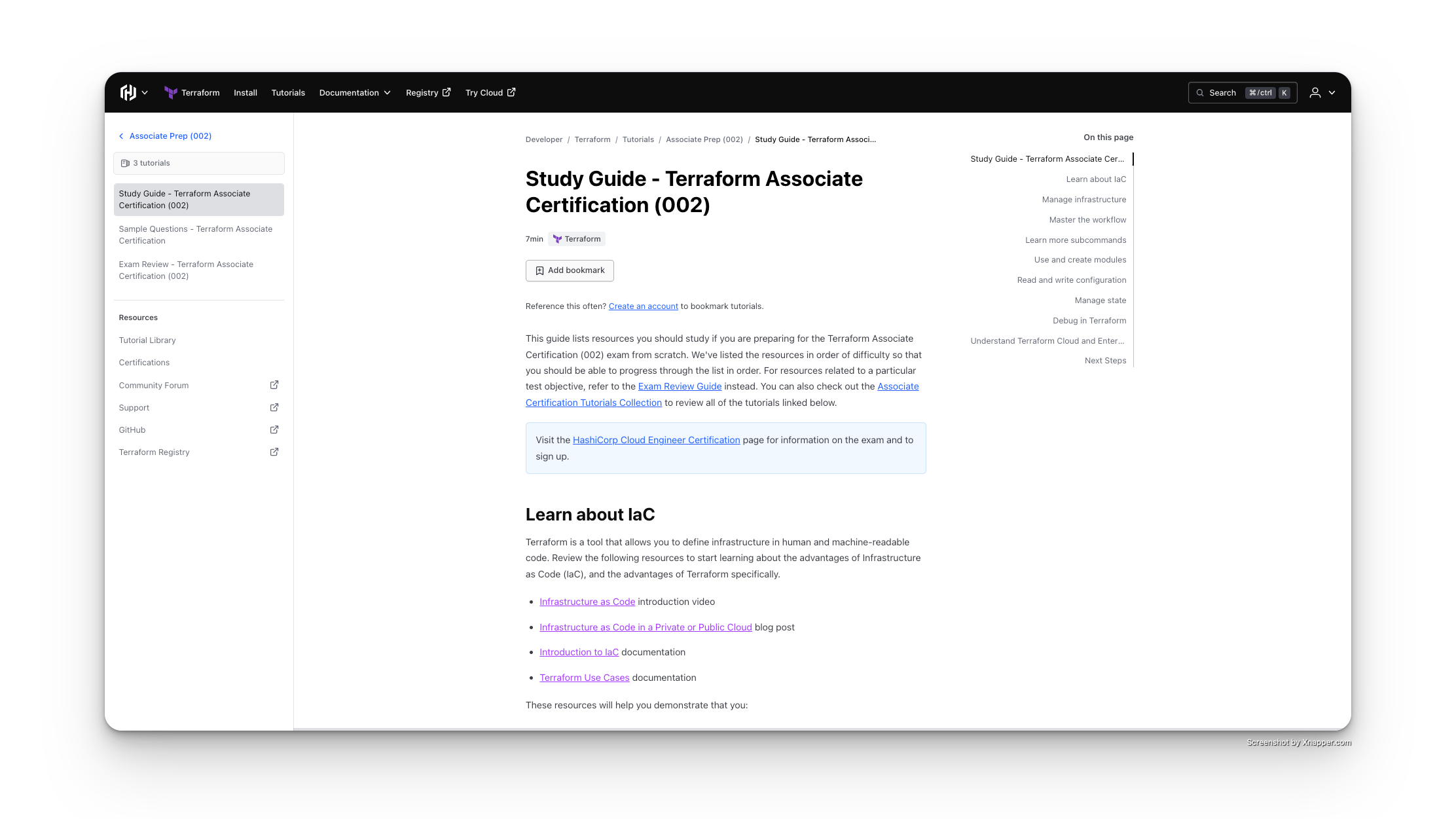Jump to Manage infrastructure section
The image size is (1456, 819).
1084,200
